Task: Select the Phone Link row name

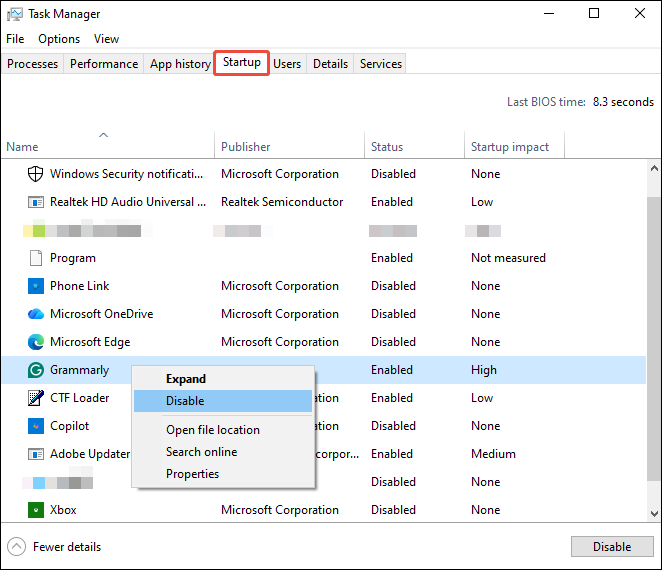Action: coord(80,286)
